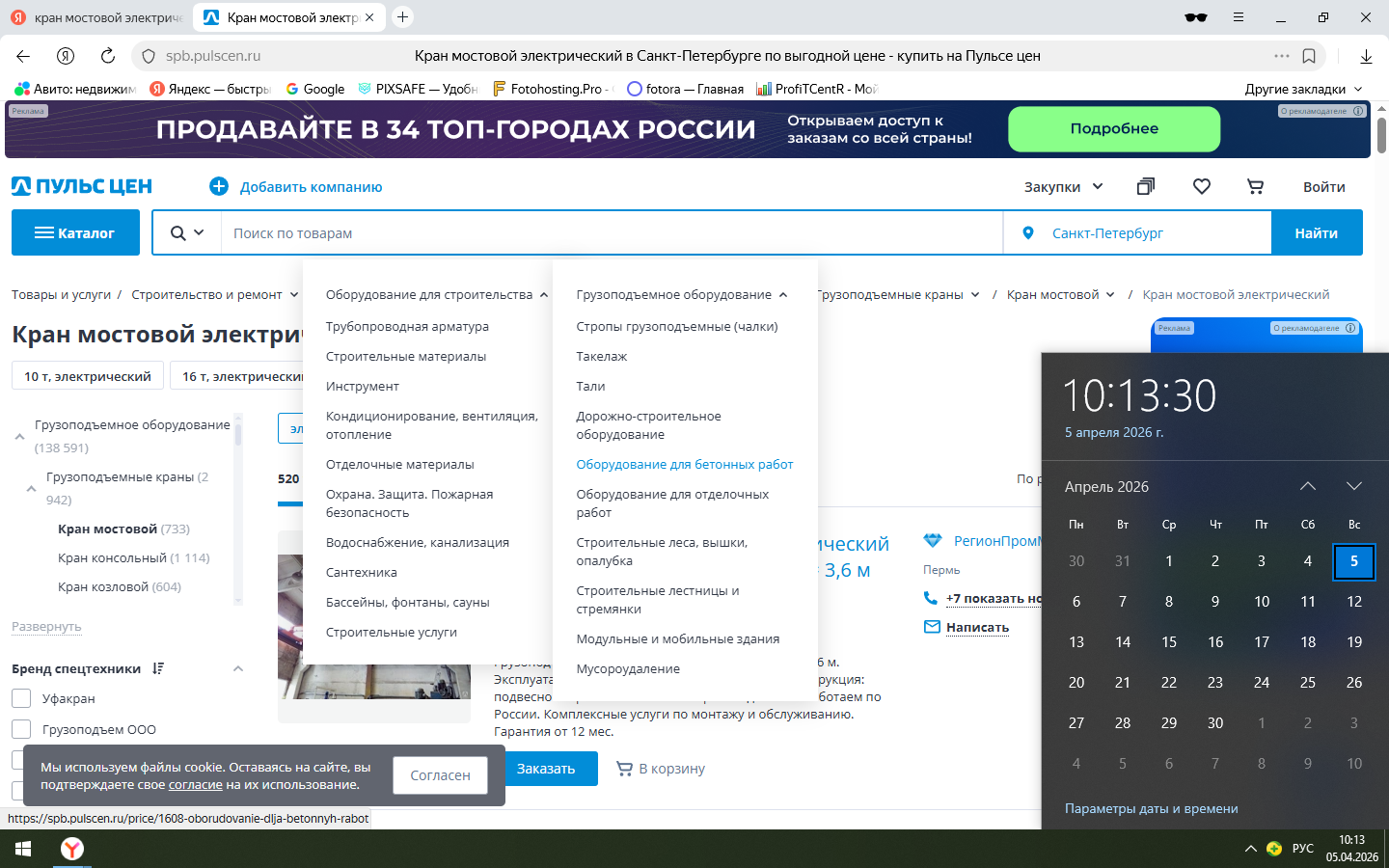Click the Yandex account icon by address bar

66,56
